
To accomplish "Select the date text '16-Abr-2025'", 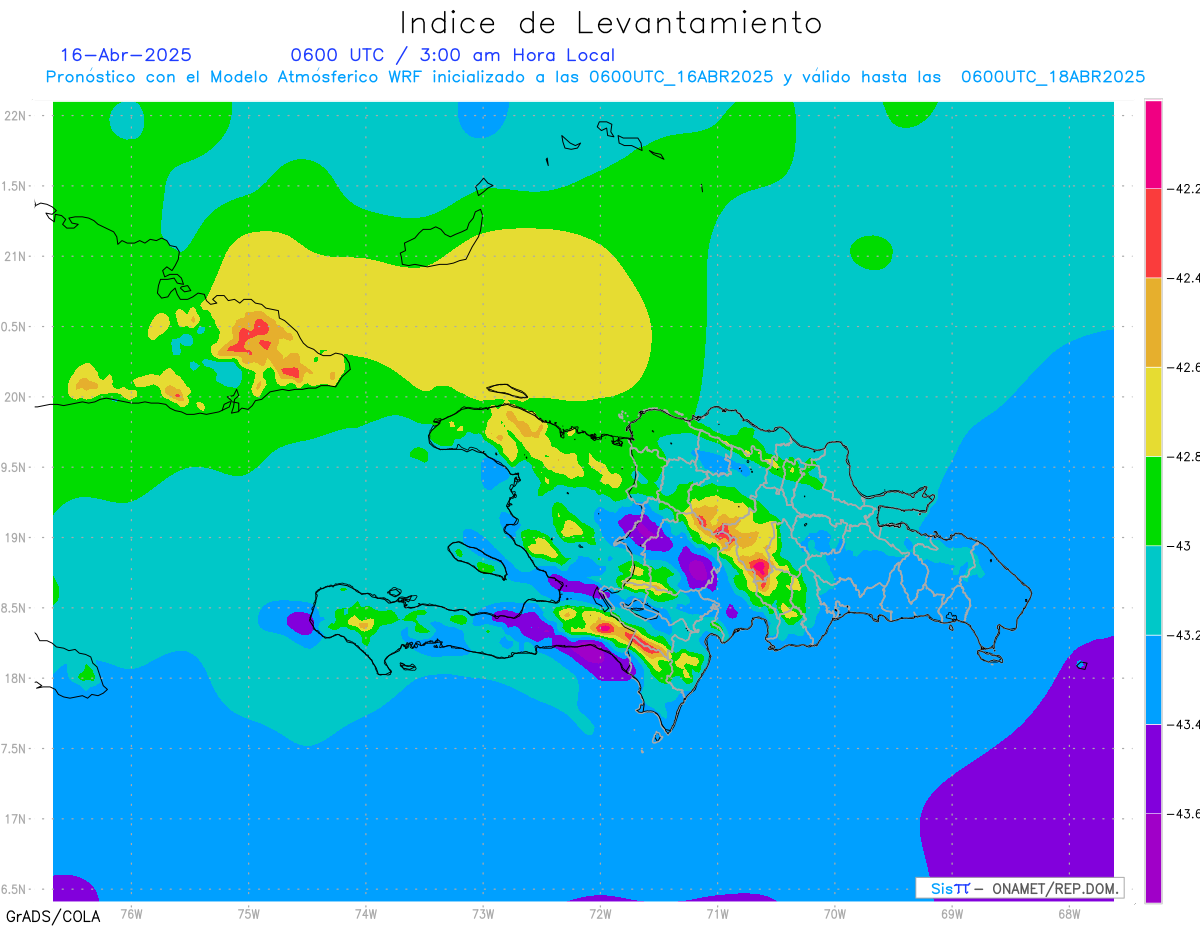I will pos(126,55).
